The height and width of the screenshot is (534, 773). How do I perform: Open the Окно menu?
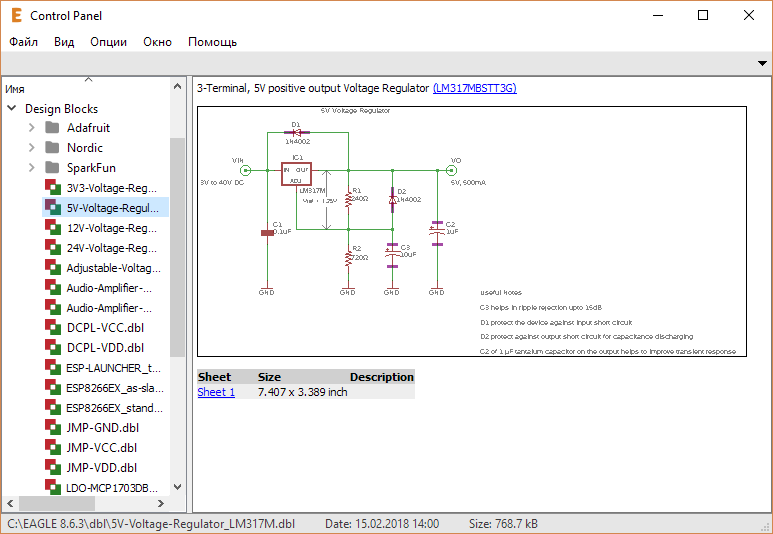pos(157,42)
